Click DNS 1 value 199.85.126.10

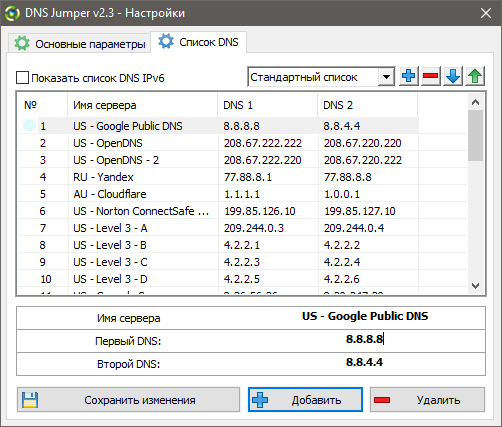click(x=260, y=211)
